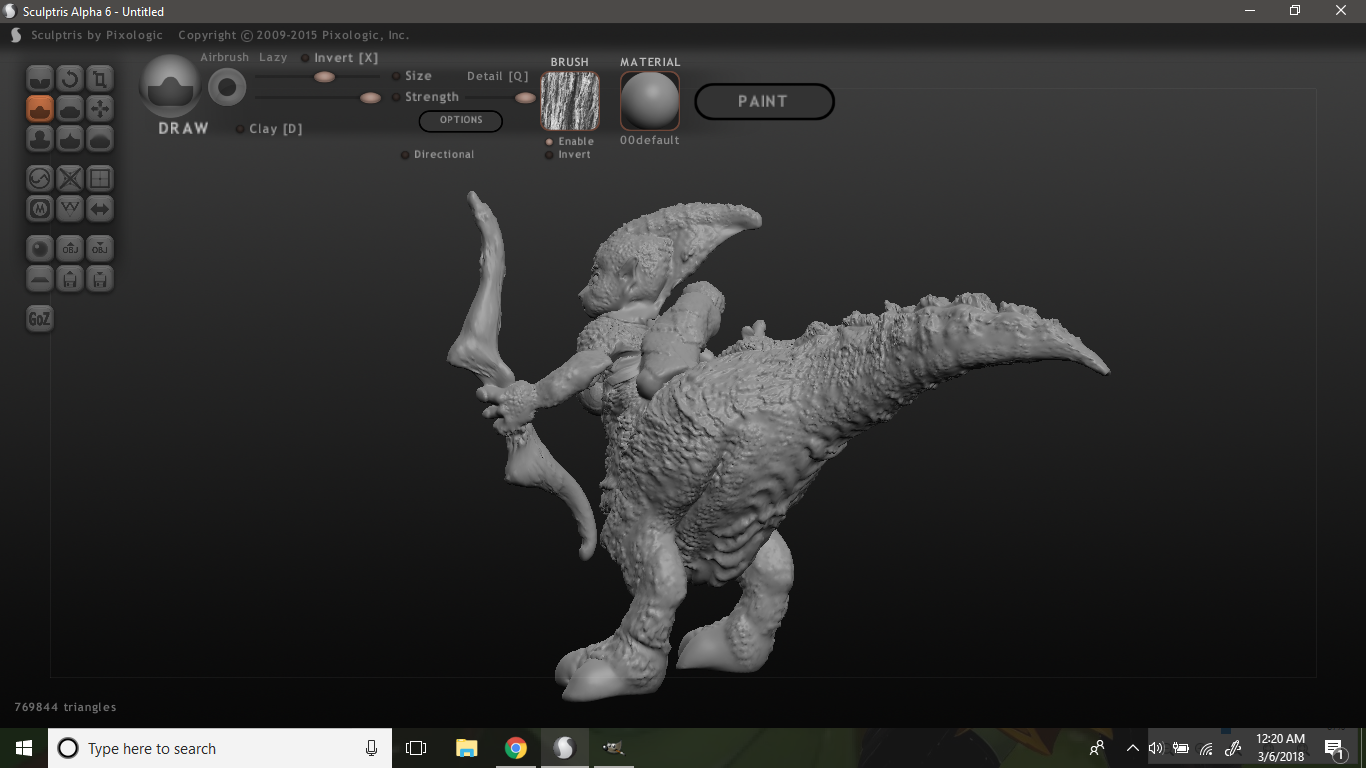Switch to PAINT mode

764,101
